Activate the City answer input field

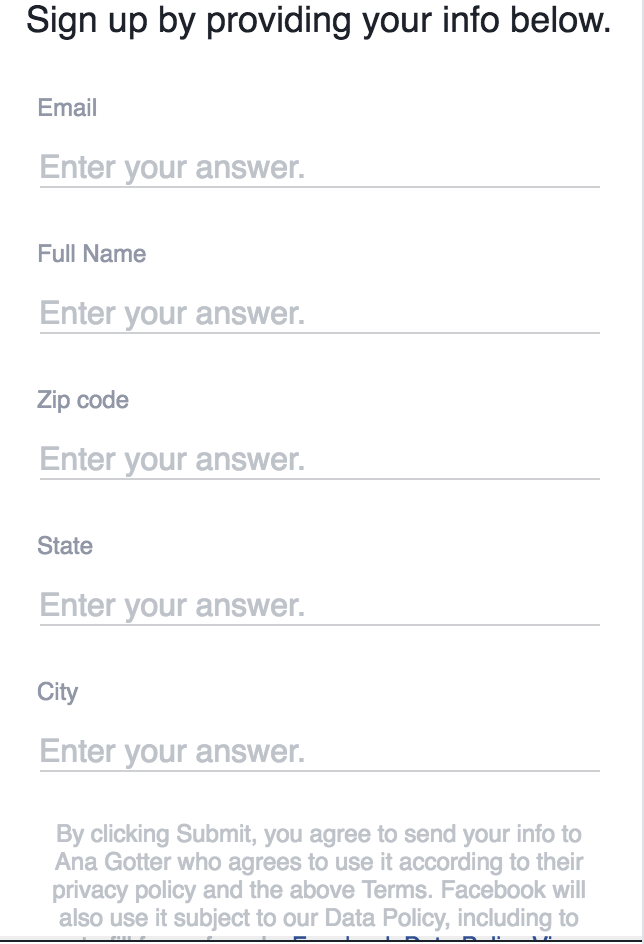320,751
